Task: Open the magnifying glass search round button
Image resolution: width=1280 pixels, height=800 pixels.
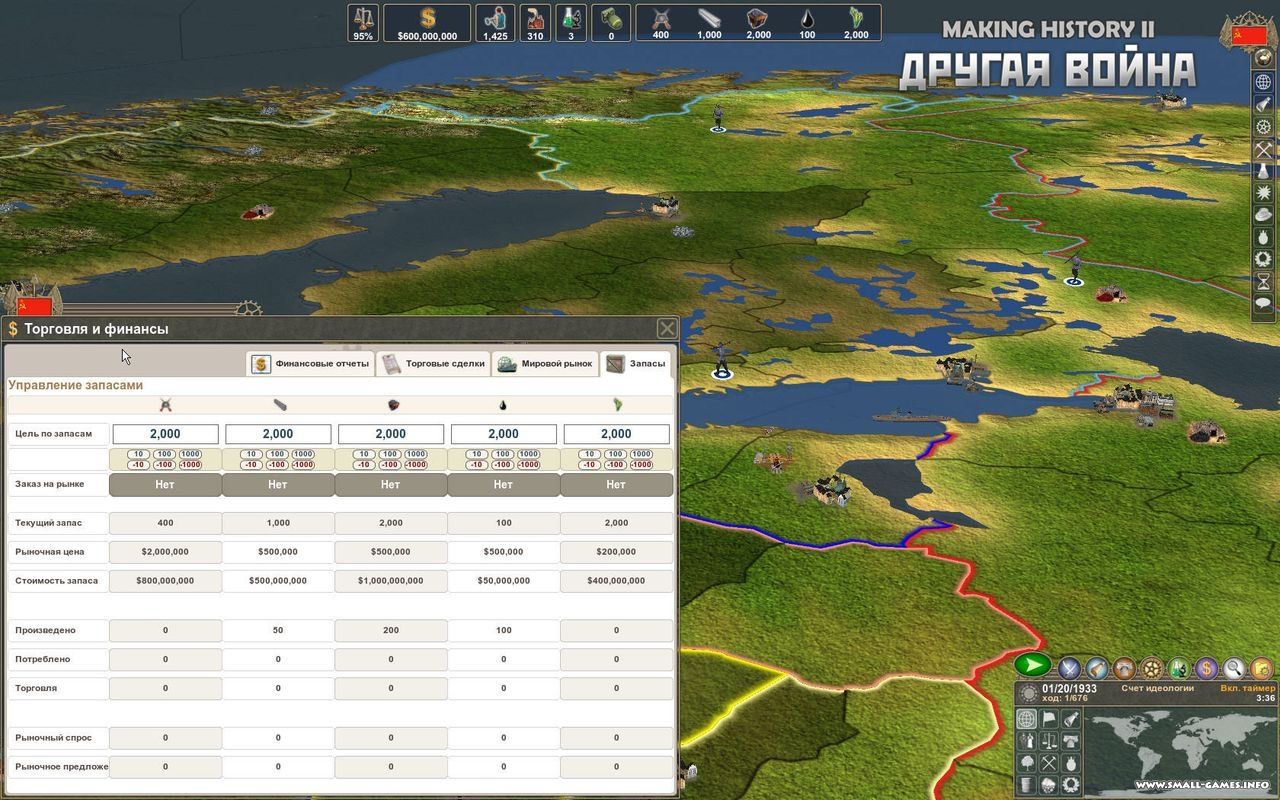Action: [x=1234, y=668]
